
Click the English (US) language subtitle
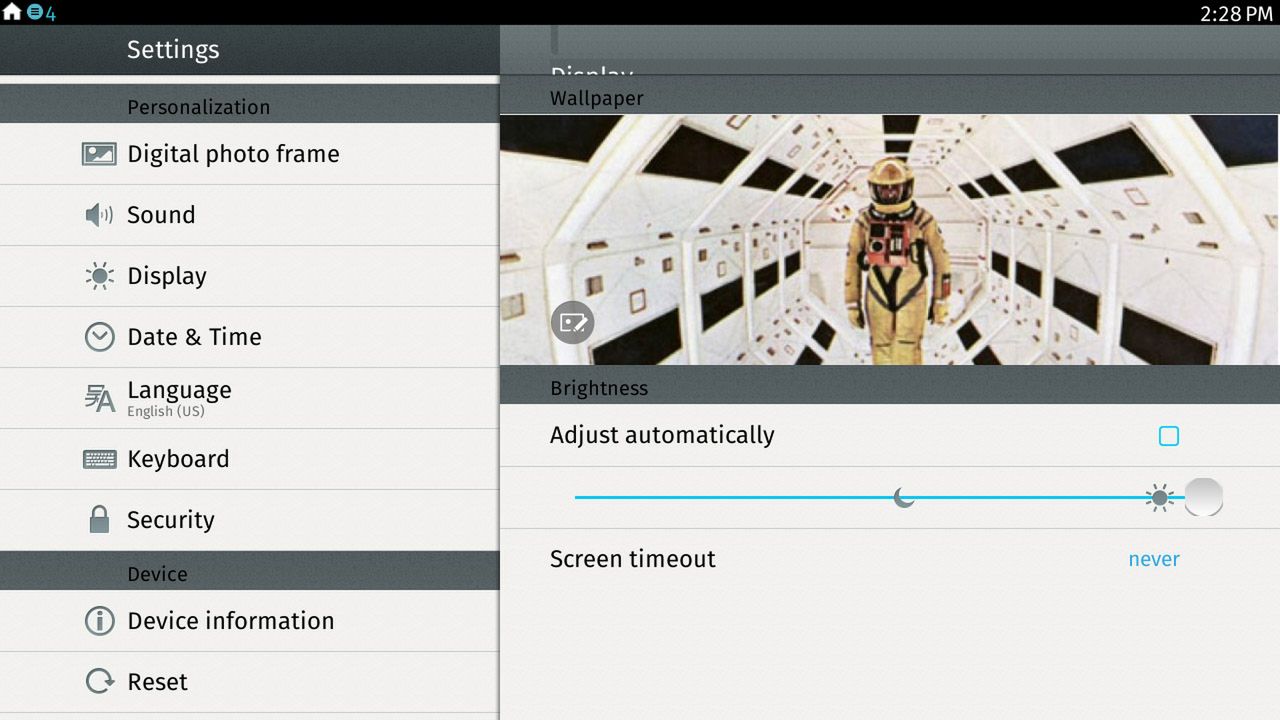(166, 412)
